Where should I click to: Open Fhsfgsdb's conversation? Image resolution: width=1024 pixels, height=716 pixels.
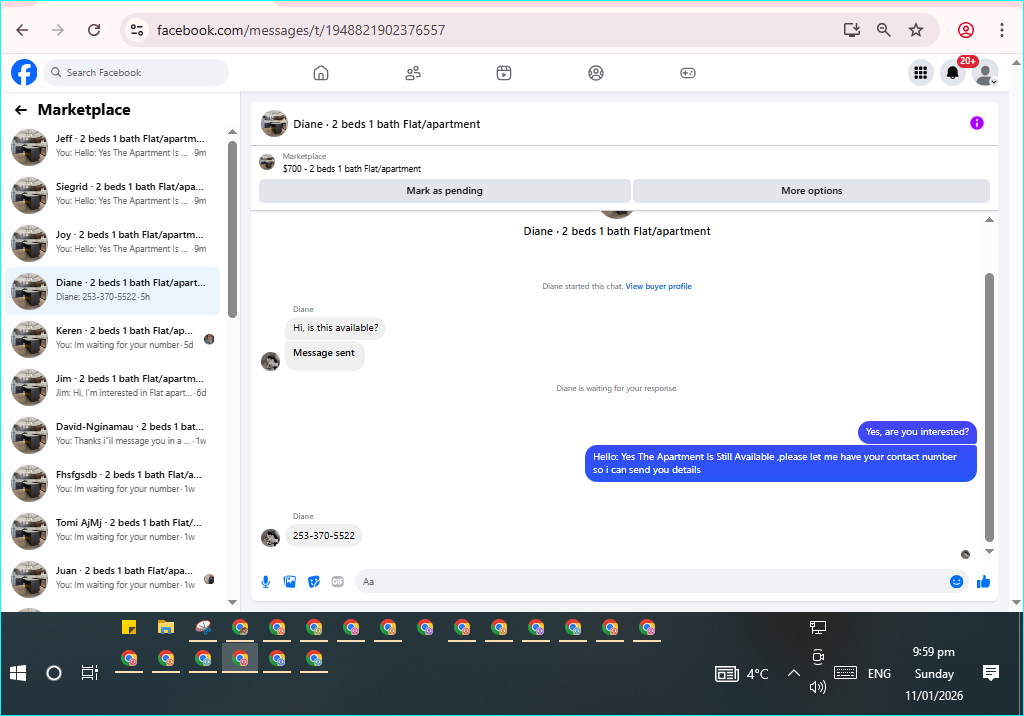pos(112,483)
